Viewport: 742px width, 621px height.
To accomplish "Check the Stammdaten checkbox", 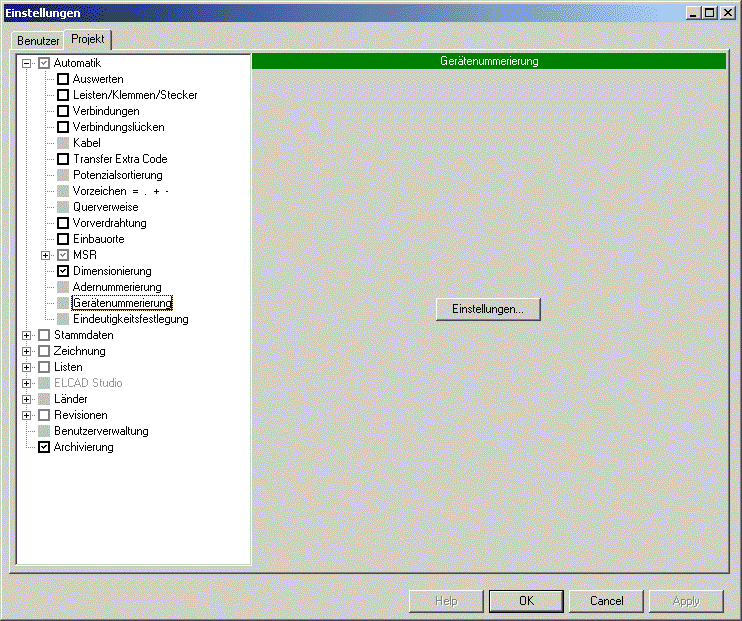I will [44, 335].
